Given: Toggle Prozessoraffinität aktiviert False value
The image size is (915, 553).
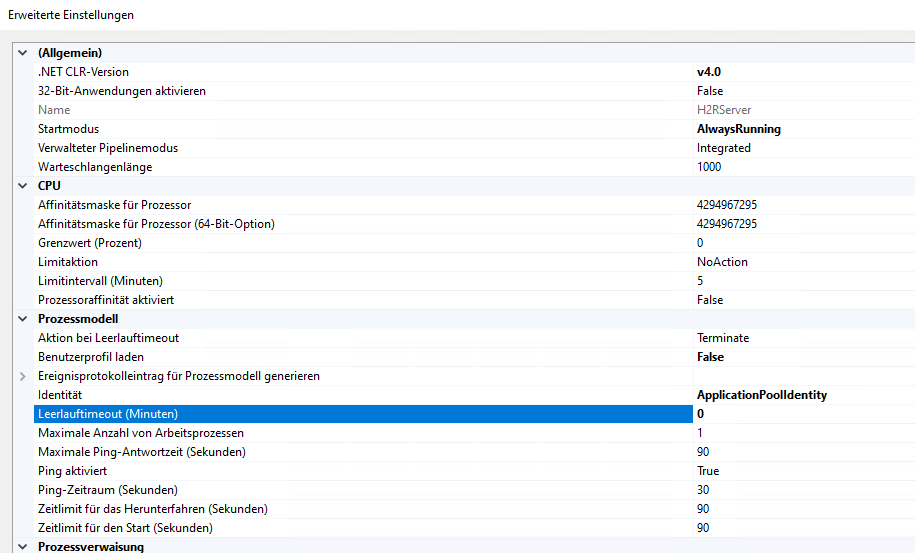Looking at the screenshot, I should [x=710, y=300].
